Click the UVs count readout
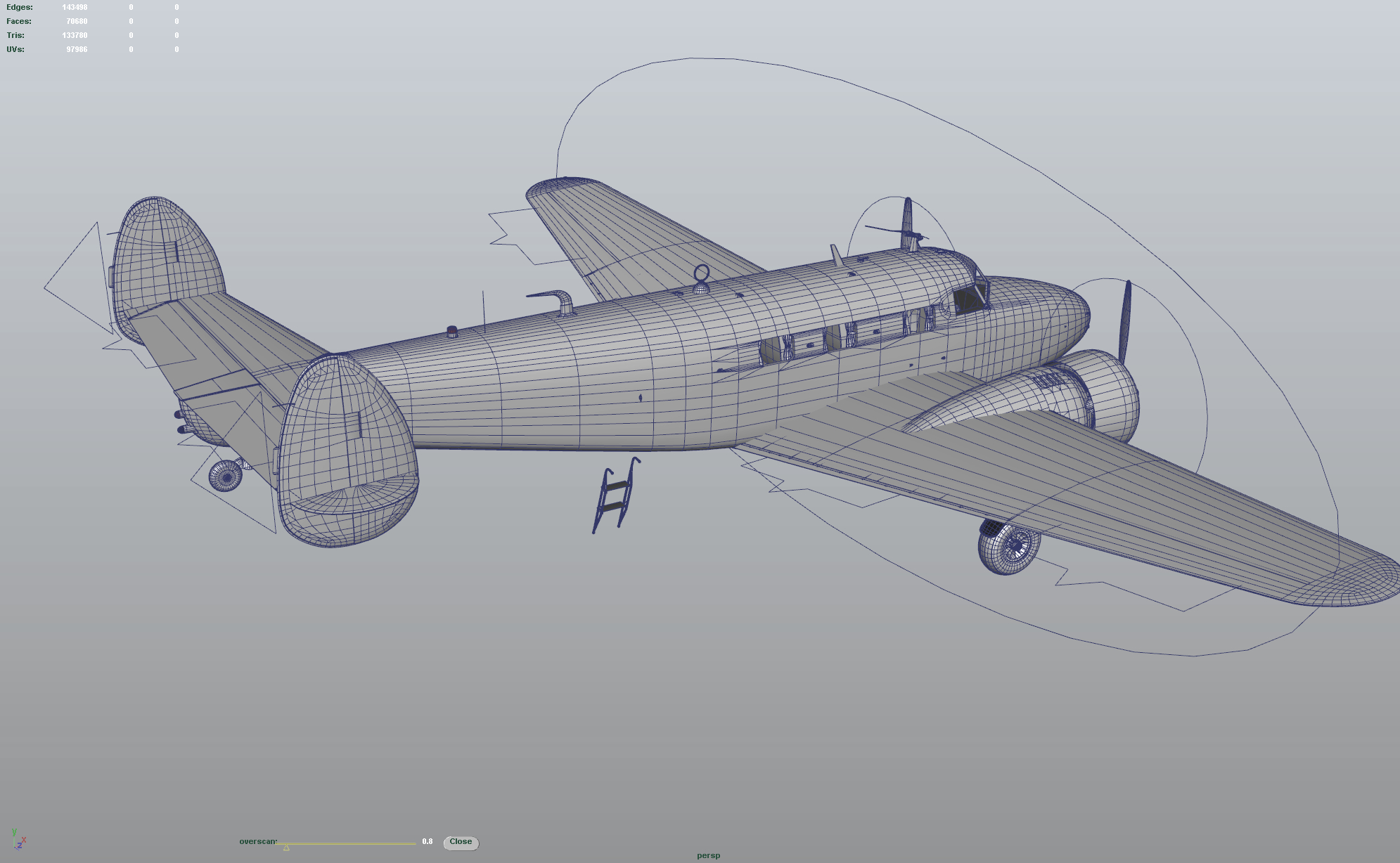 [x=77, y=48]
